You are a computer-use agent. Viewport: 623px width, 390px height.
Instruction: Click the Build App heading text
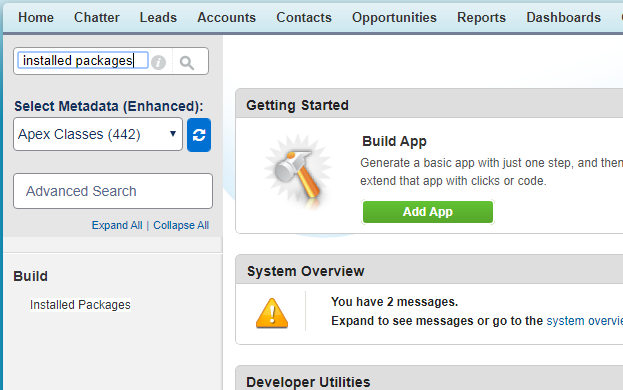click(394, 141)
